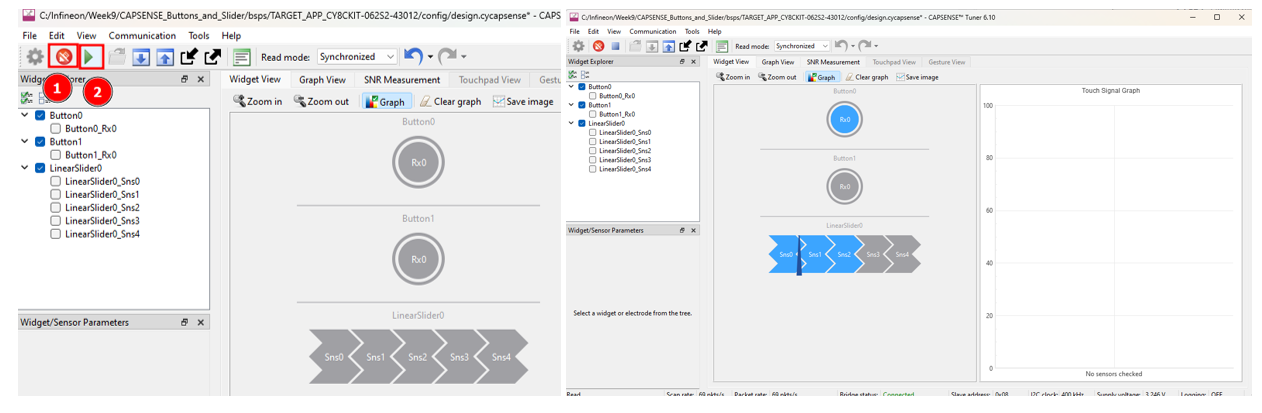Click the Zoom in button in left Widget View

[257, 101]
